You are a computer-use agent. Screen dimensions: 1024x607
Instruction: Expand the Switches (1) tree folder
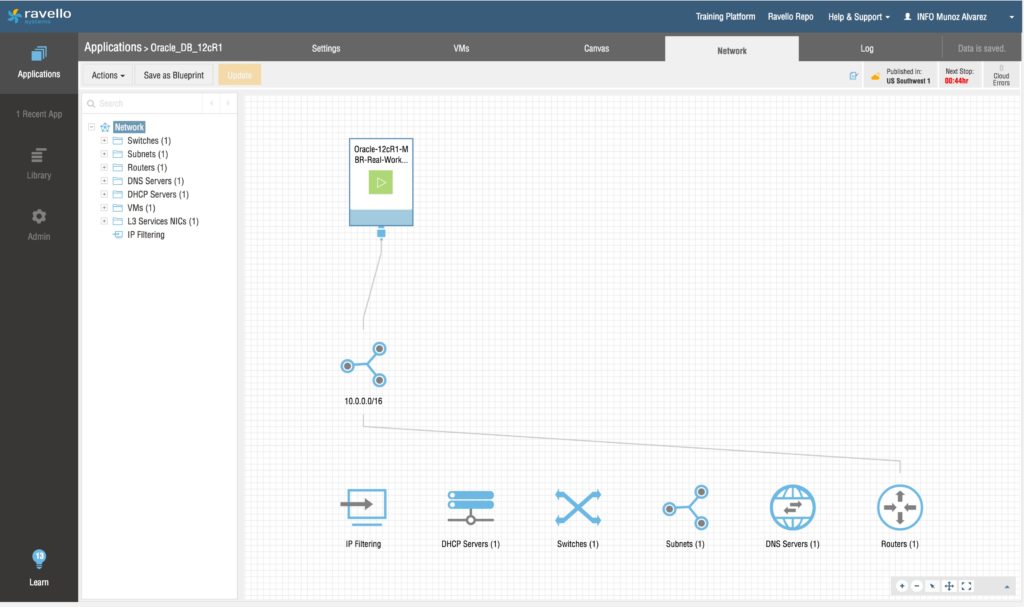point(104,141)
